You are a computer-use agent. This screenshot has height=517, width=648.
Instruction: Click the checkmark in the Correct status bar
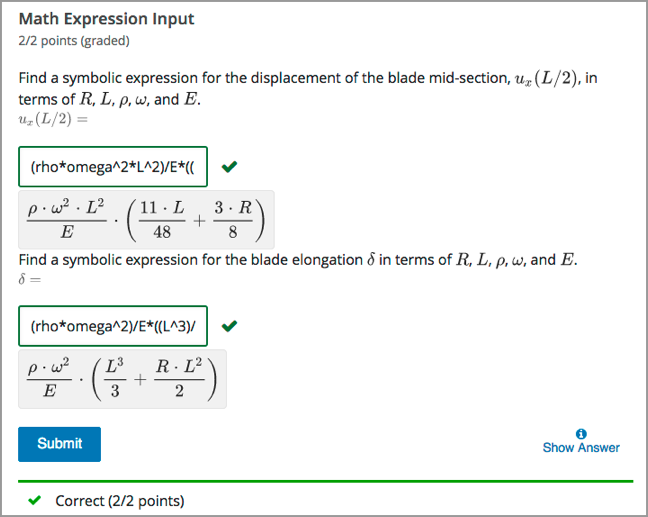click(35, 501)
